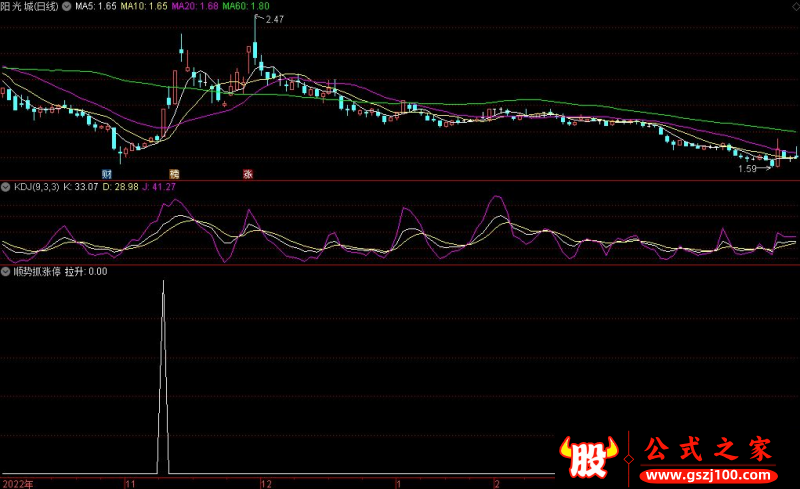Click the 1.59 low price marker
Screen dimensions: 800x489
point(748,169)
